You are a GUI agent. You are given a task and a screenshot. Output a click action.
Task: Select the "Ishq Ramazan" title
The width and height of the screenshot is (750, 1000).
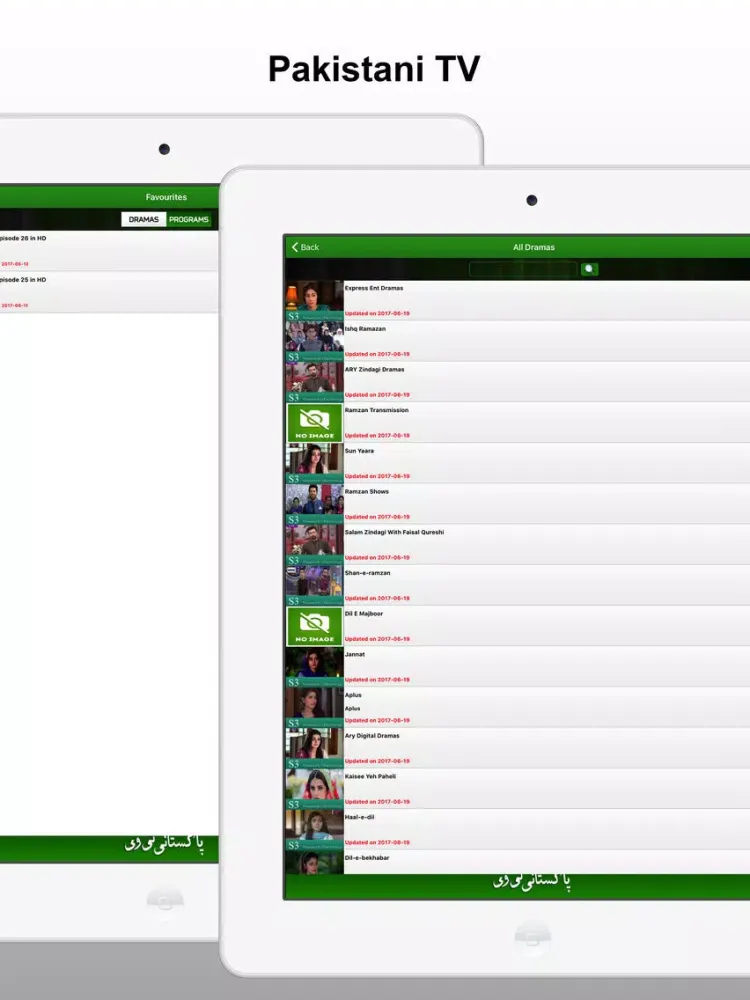pyautogui.click(x=365, y=329)
